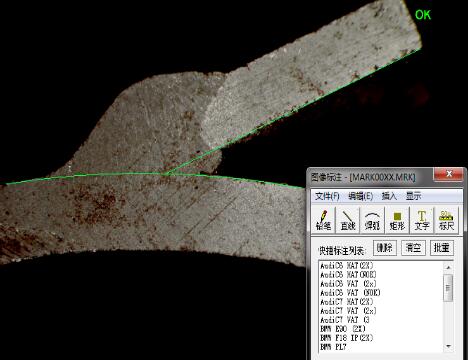Open the 编辑(E) menu

[x=360, y=196]
